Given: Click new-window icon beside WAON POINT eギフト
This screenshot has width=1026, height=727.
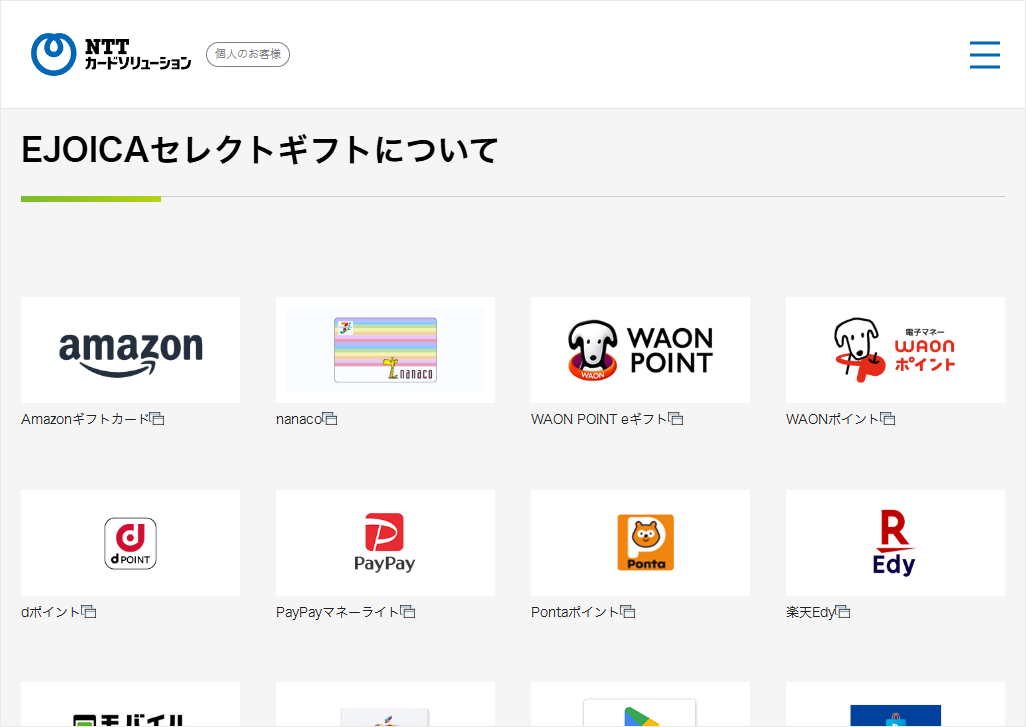Looking at the screenshot, I should pyautogui.click(x=676, y=419).
